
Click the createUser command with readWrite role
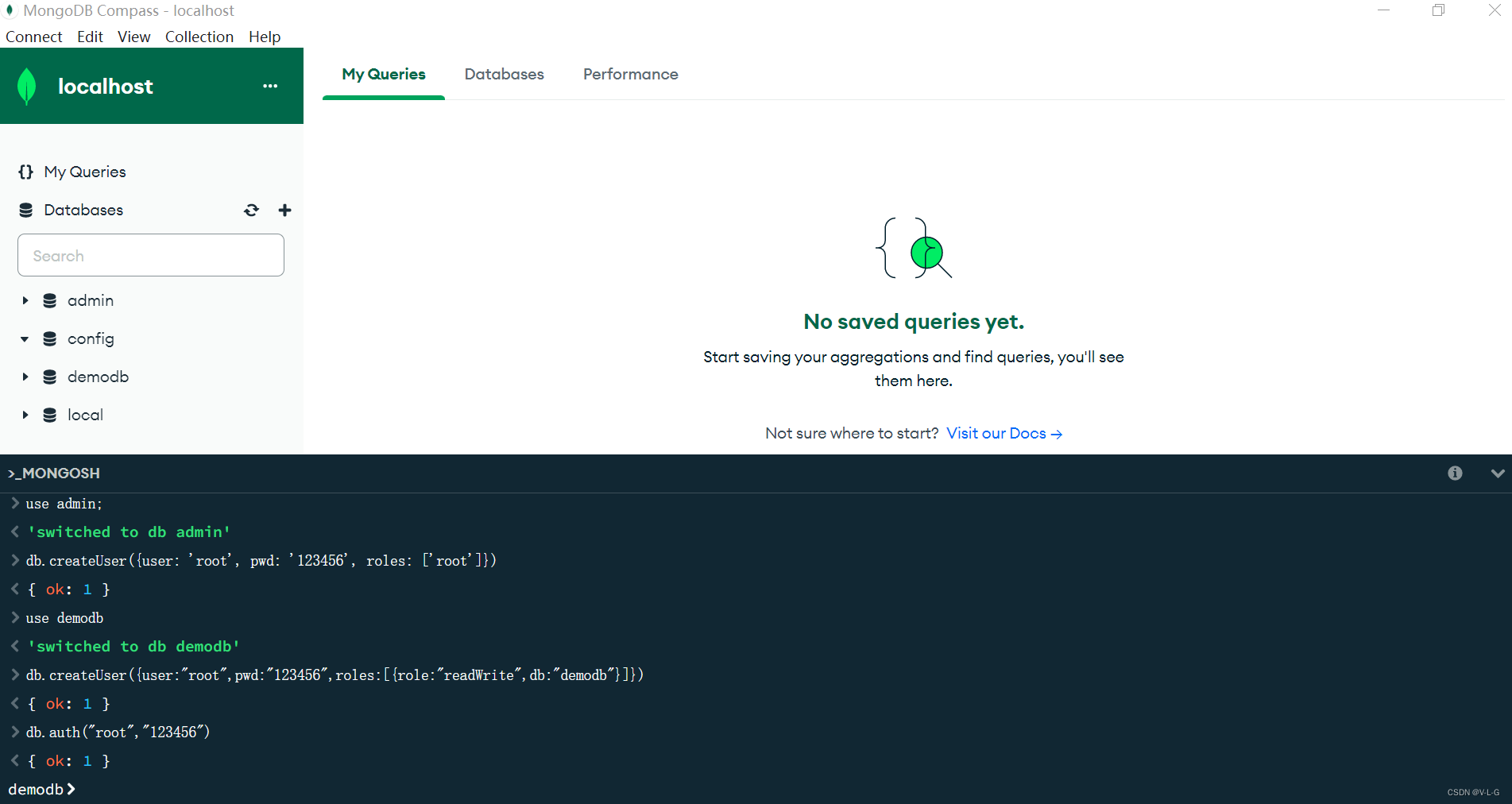pos(334,675)
